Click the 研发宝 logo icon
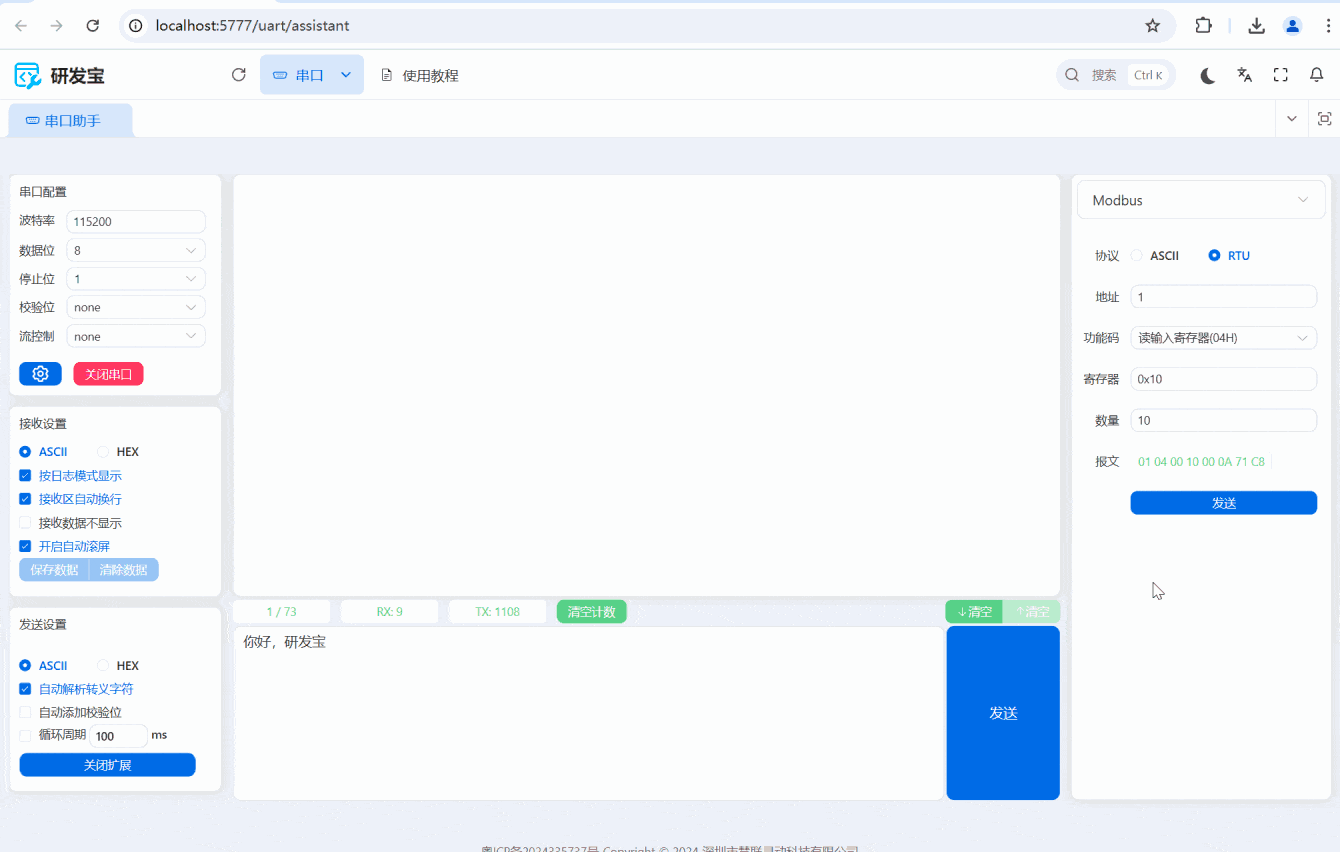The height and width of the screenshot is (852, 1340). click(x=27, y=75)
